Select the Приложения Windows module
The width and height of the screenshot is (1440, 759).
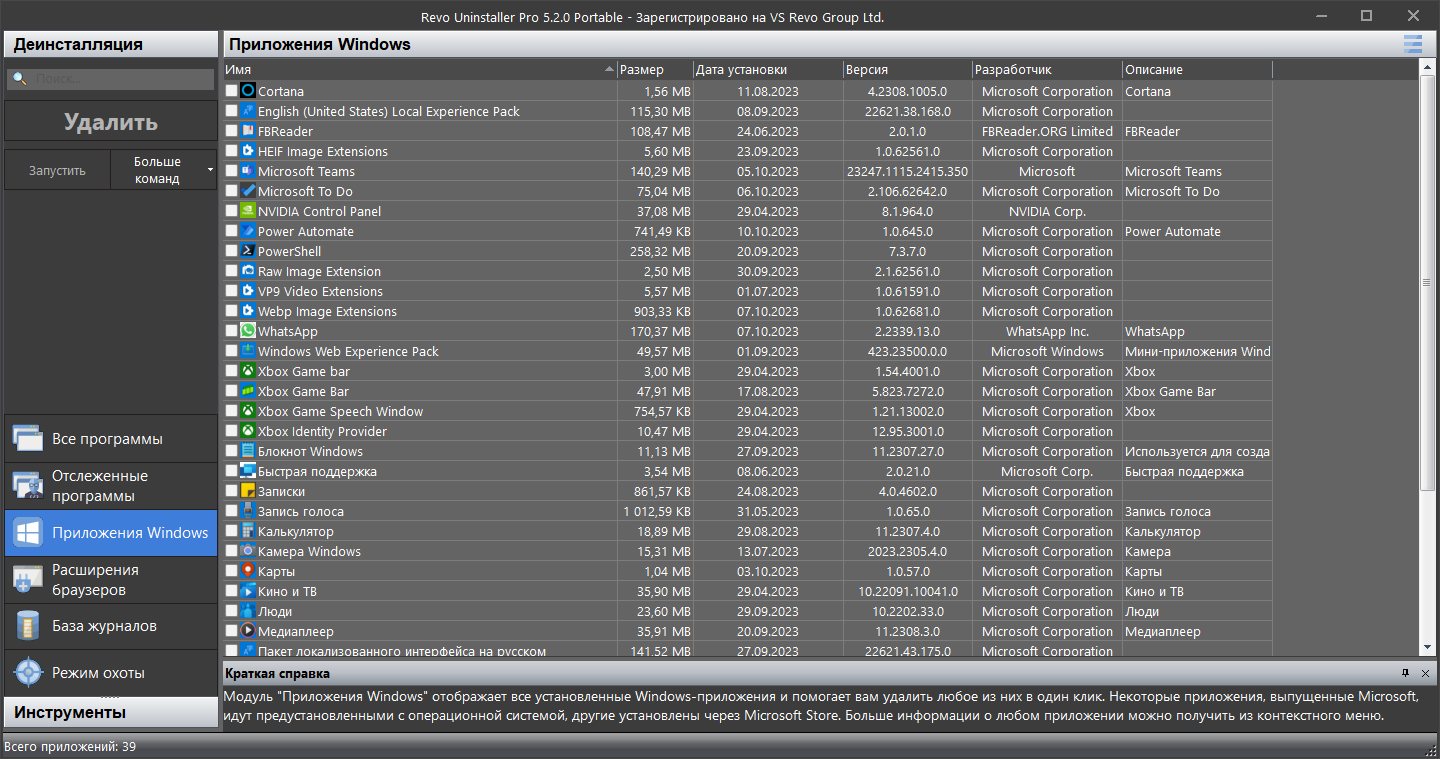[111, 533]
